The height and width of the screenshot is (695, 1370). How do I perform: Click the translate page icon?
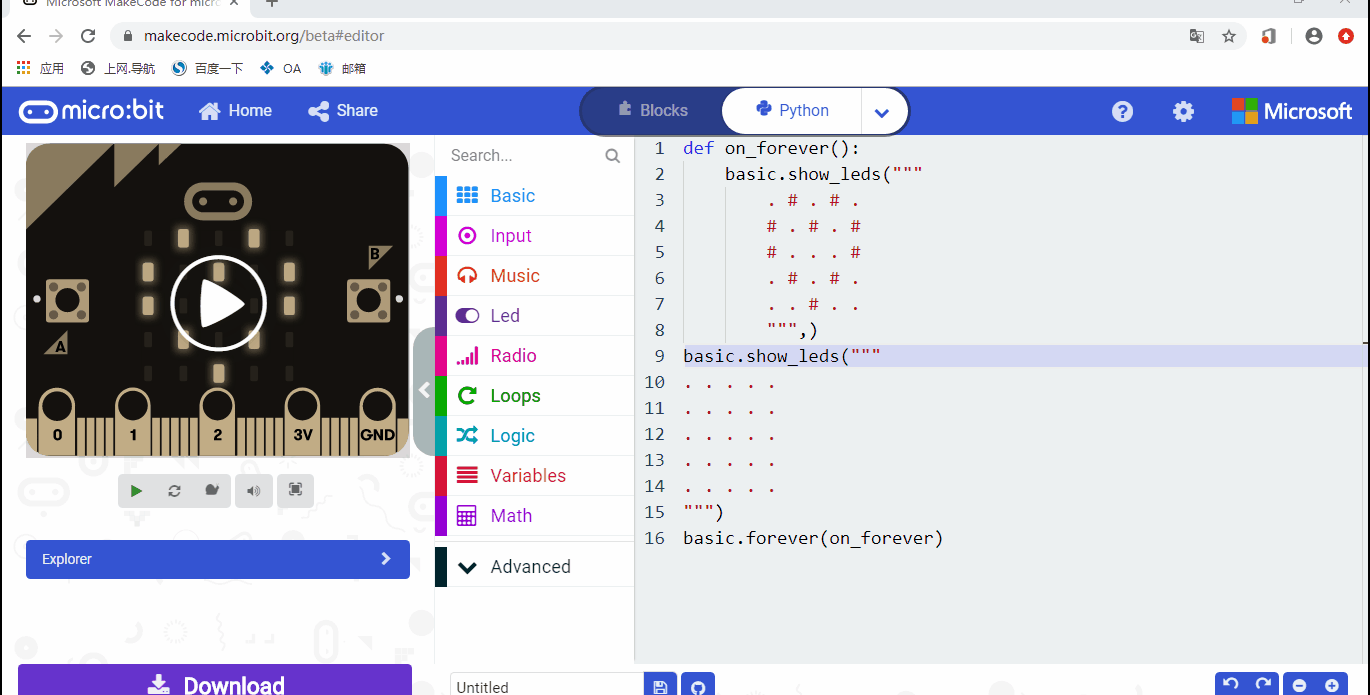(x=1197, y=36)
